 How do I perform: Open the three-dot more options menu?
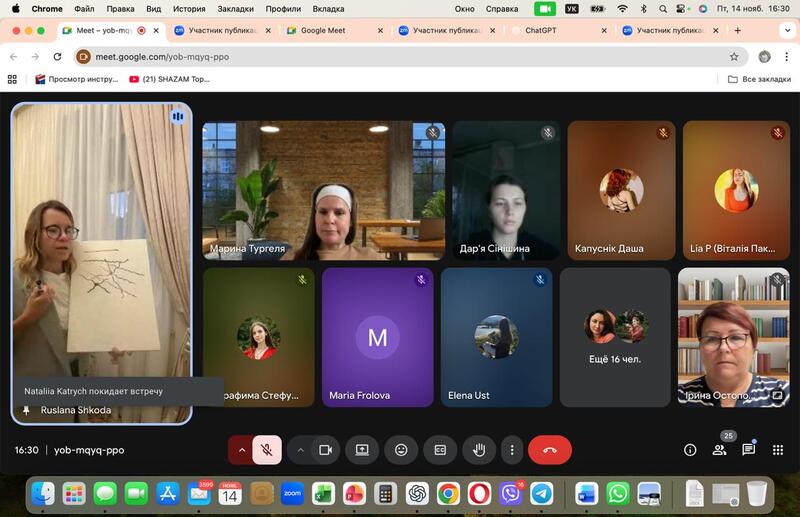[512, 450]
